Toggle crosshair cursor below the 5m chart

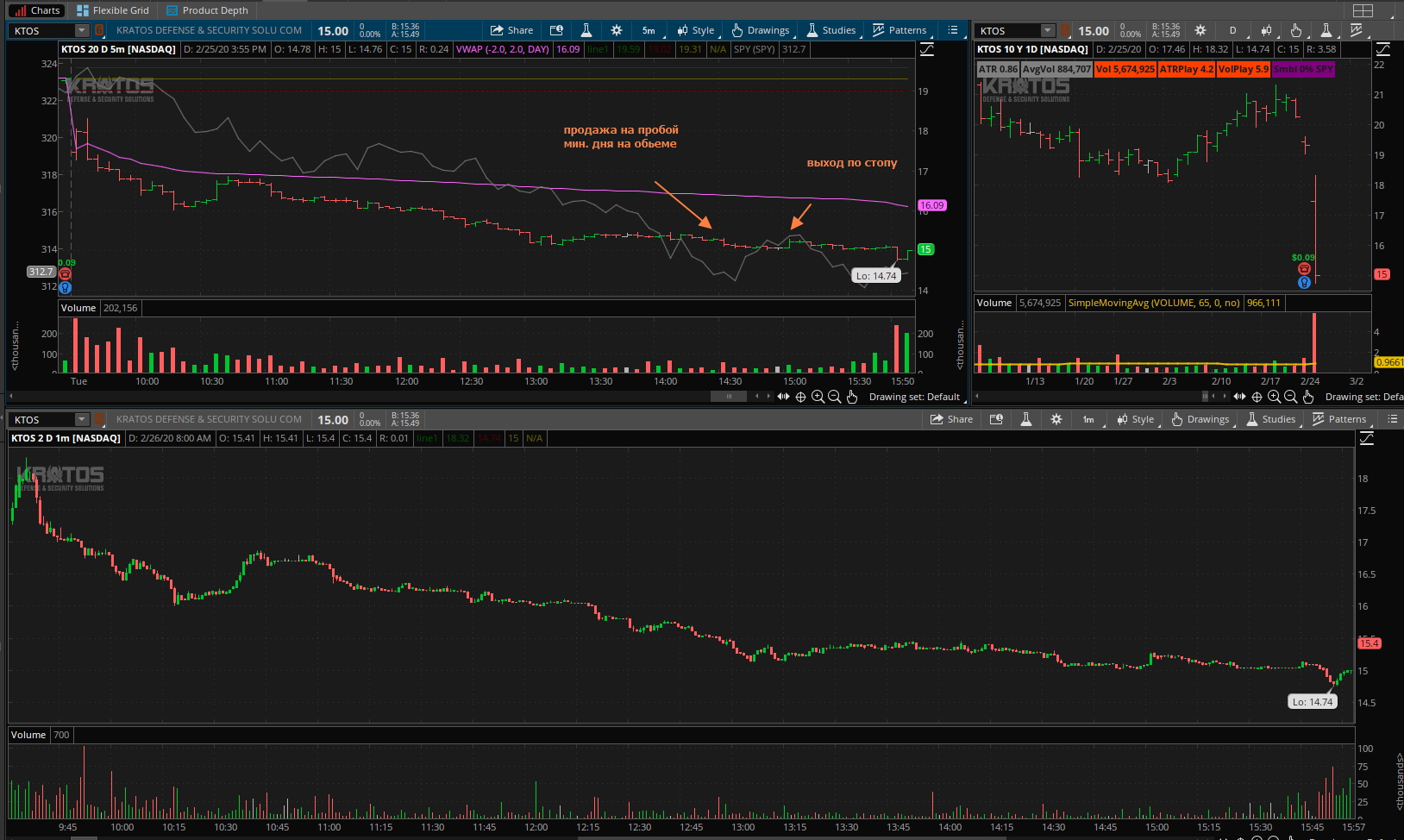pos(800,397)
